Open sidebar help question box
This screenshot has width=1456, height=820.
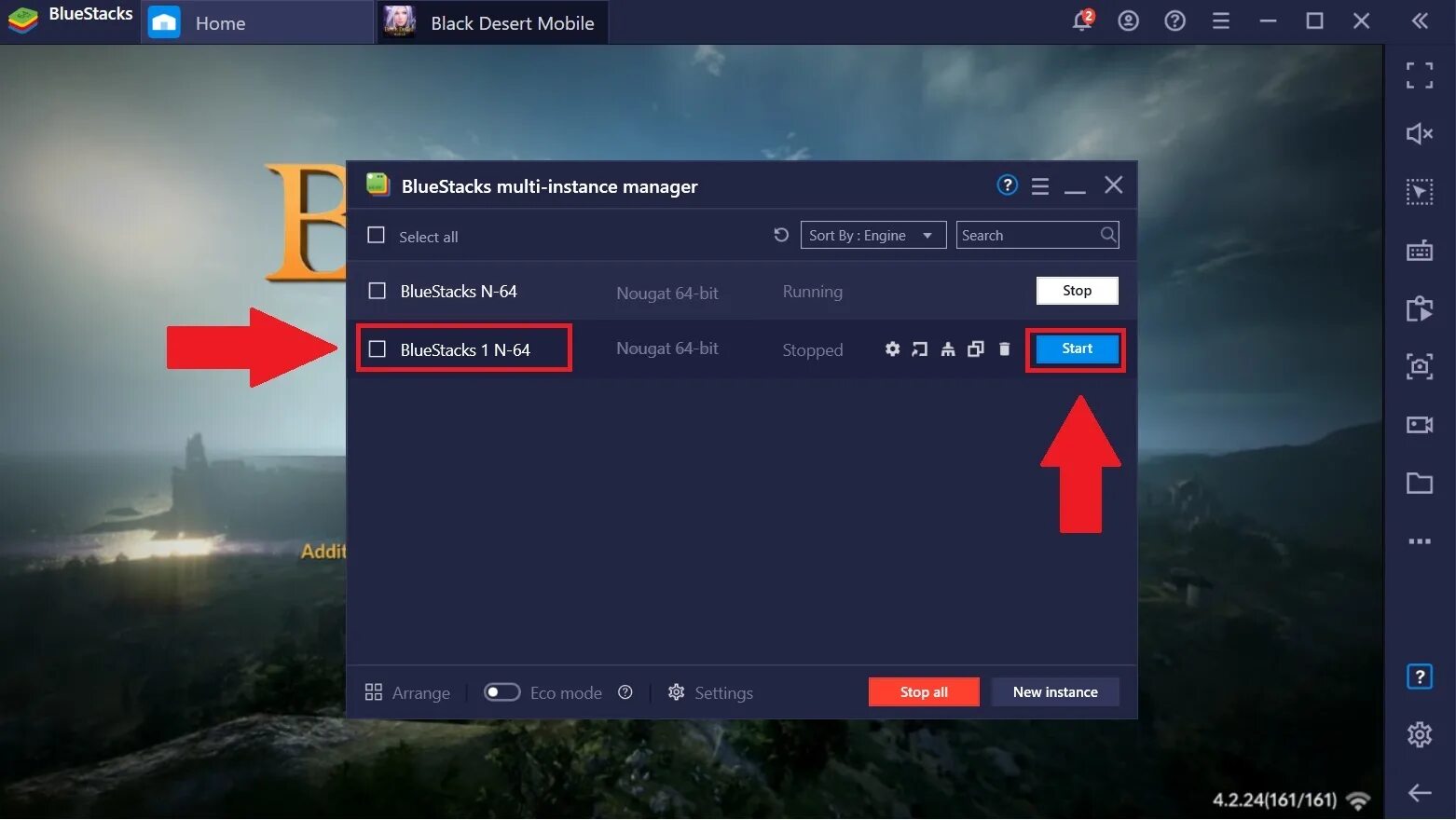[x=1420, y=676]
